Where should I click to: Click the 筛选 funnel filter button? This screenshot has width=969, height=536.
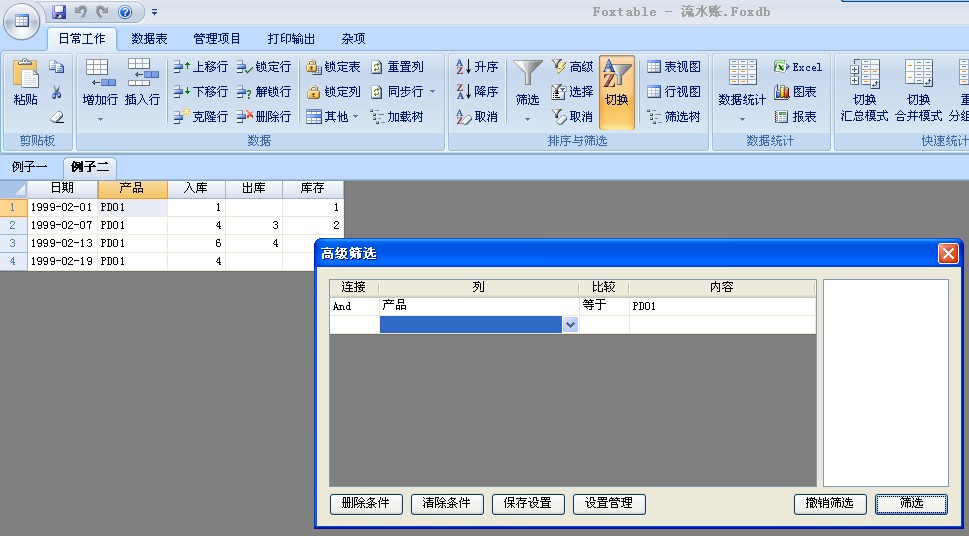[x=528, y=82]
